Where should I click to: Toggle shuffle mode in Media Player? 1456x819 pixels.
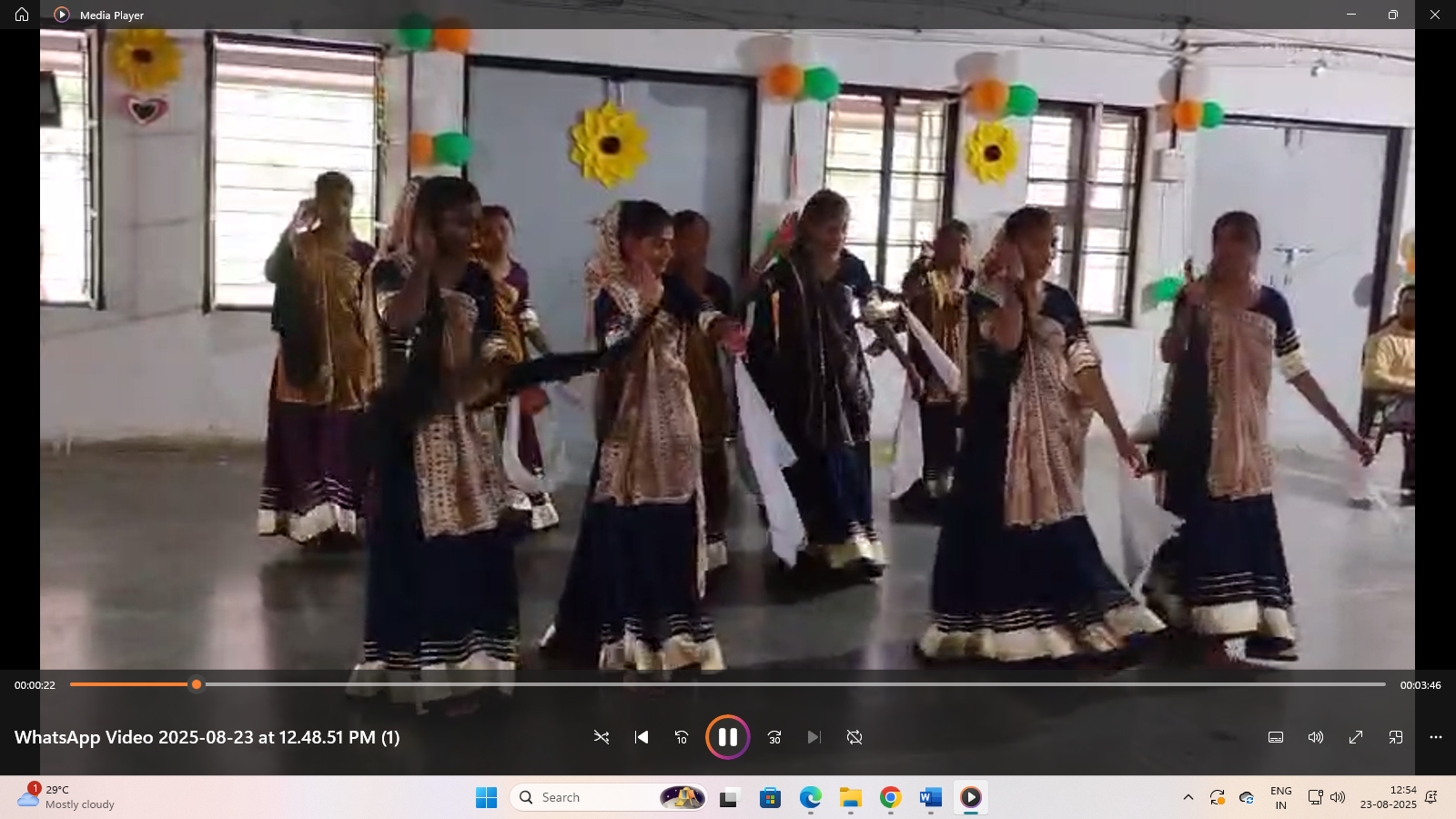click(602, 737)
